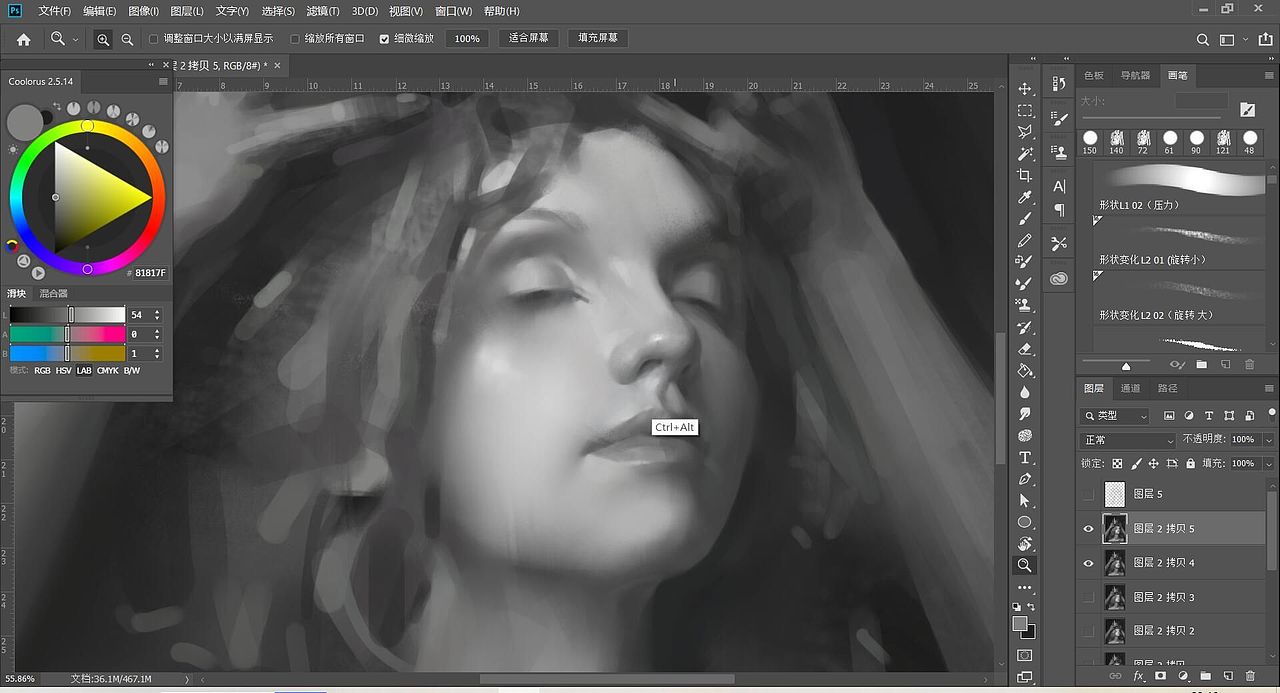Open the Coolorus panel menu
The width and height of the screenshot is (1280, 693).
[163, 81]
